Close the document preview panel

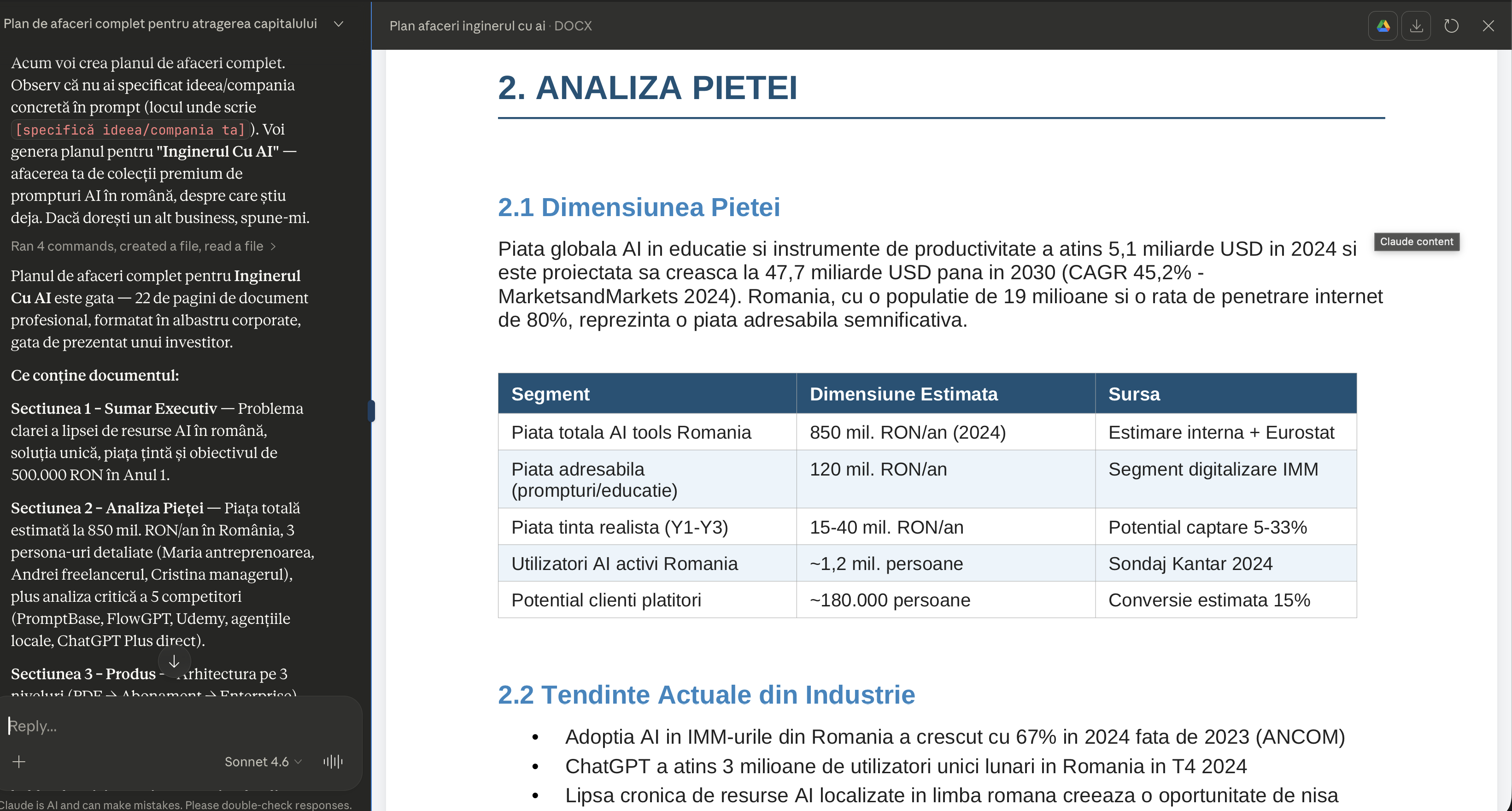[1488, 26]
